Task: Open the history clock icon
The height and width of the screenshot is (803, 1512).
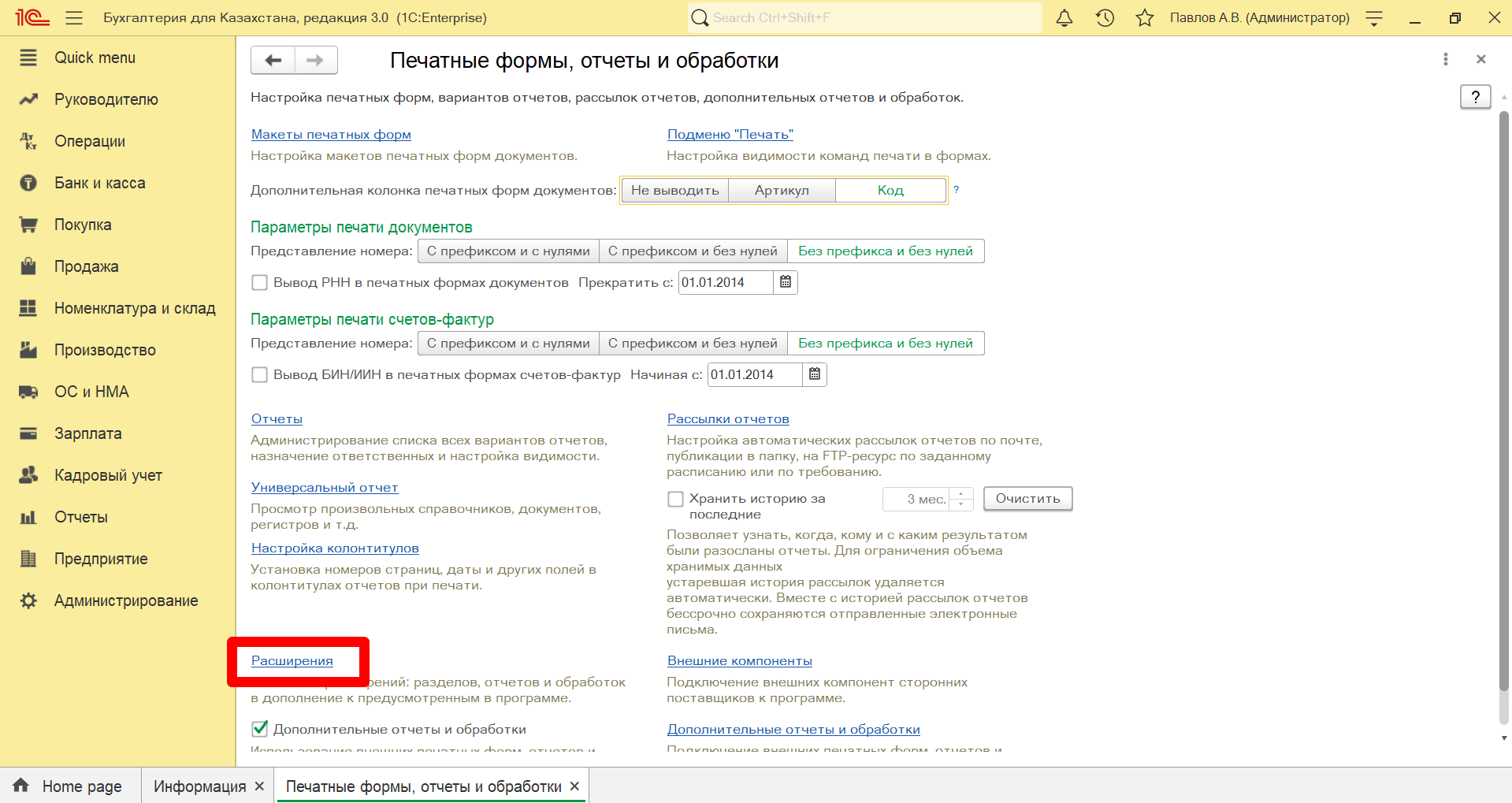Action: pyautogui.click(x=1105, y=17)
